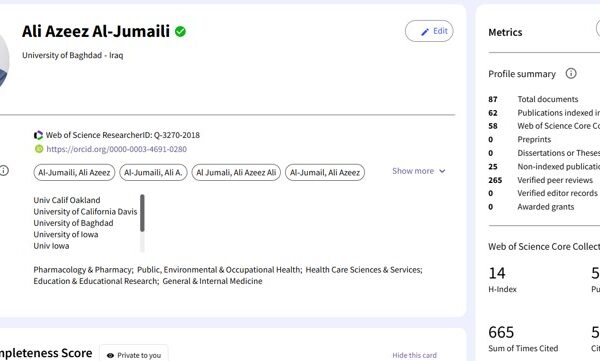This screenshot has width=600, height=361.
Task: Click the H-Index value 14
Action: 497,273
